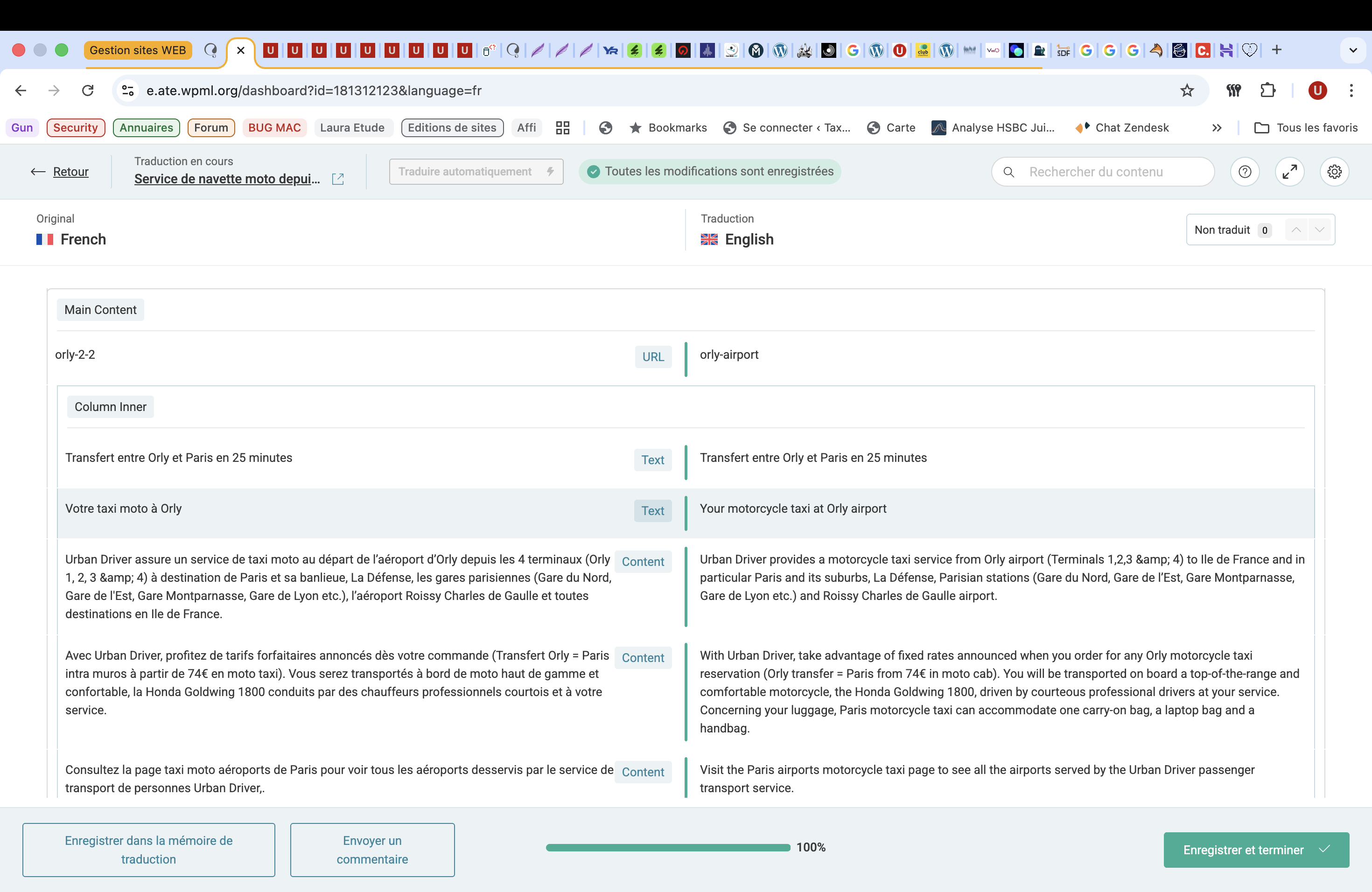
Task: Go to next untranslated segment arrow
Action: point(1320,230)
